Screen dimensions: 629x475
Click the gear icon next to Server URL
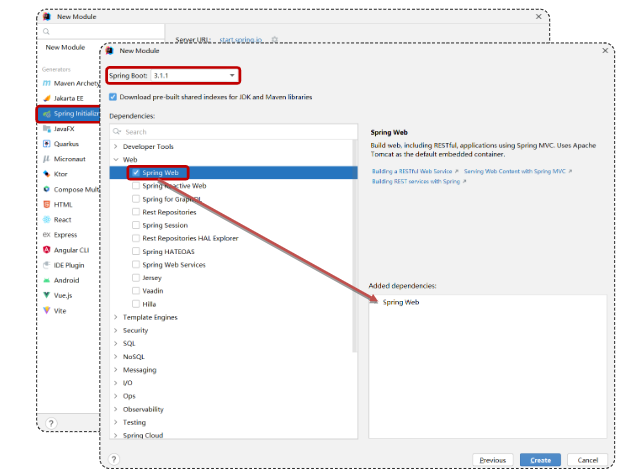[274, 39]
